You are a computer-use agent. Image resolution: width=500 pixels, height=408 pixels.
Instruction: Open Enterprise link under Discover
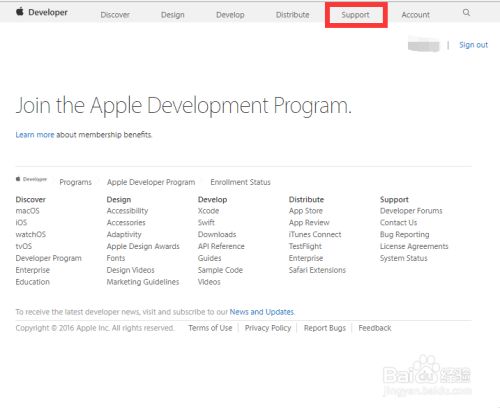(33, 270)
